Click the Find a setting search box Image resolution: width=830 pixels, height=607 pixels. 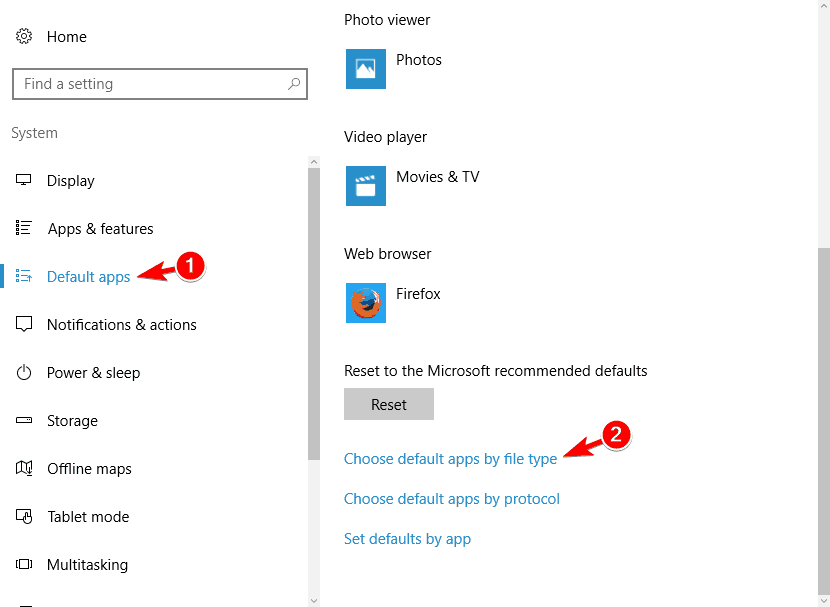click(x=159, y=84)
